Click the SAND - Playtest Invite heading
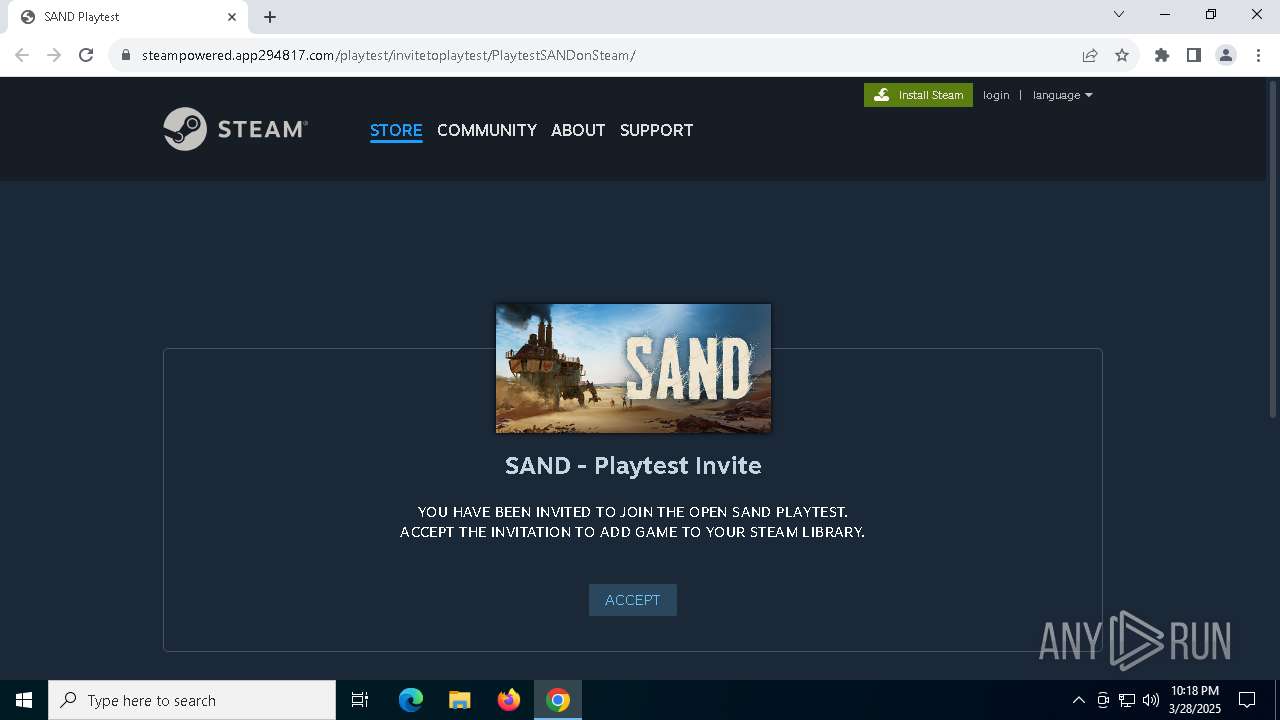The image size is (1280, 720). [x=633, y=465]
